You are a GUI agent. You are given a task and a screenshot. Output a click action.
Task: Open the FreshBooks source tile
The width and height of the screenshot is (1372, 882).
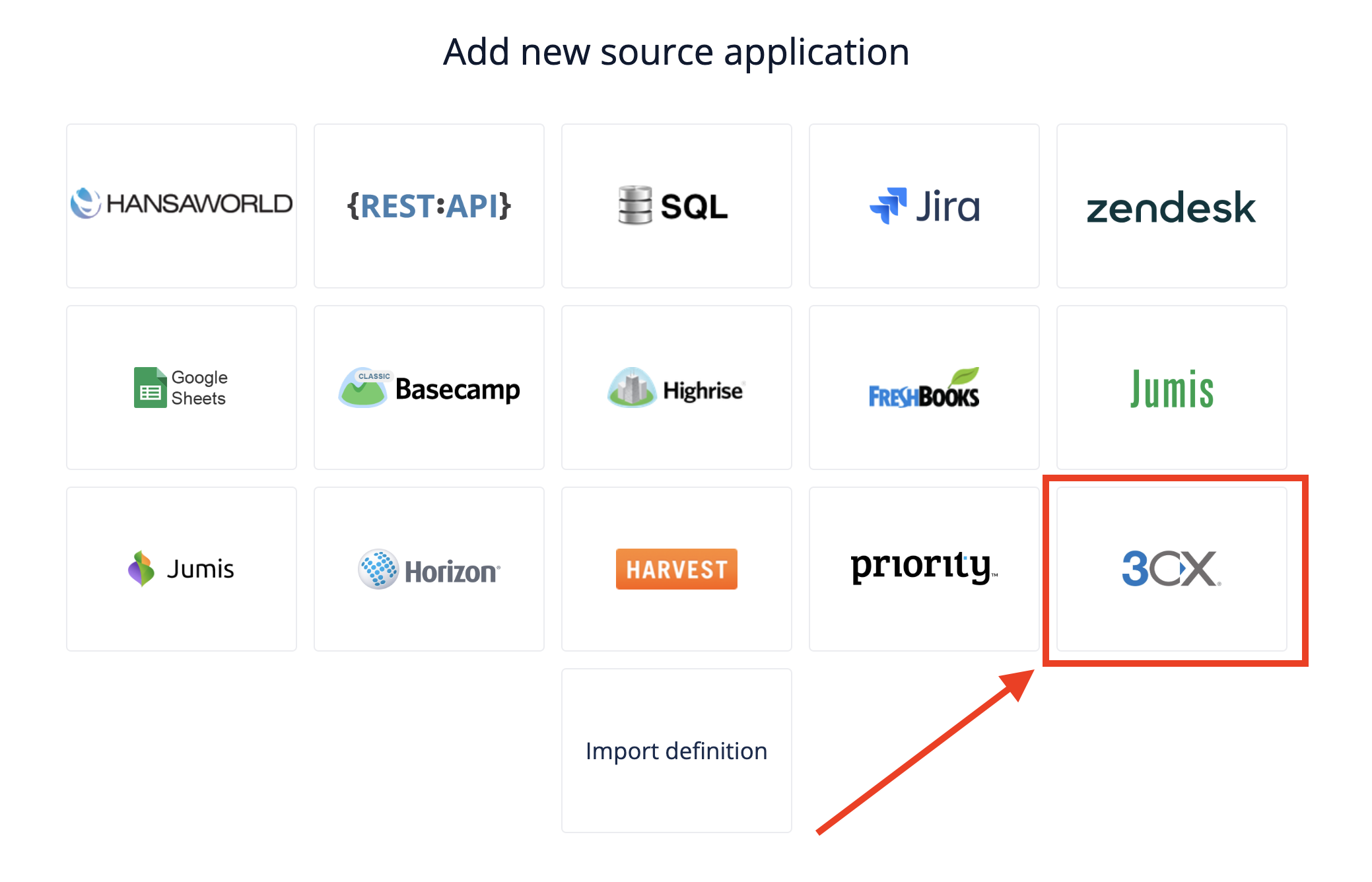click(924, 388)
